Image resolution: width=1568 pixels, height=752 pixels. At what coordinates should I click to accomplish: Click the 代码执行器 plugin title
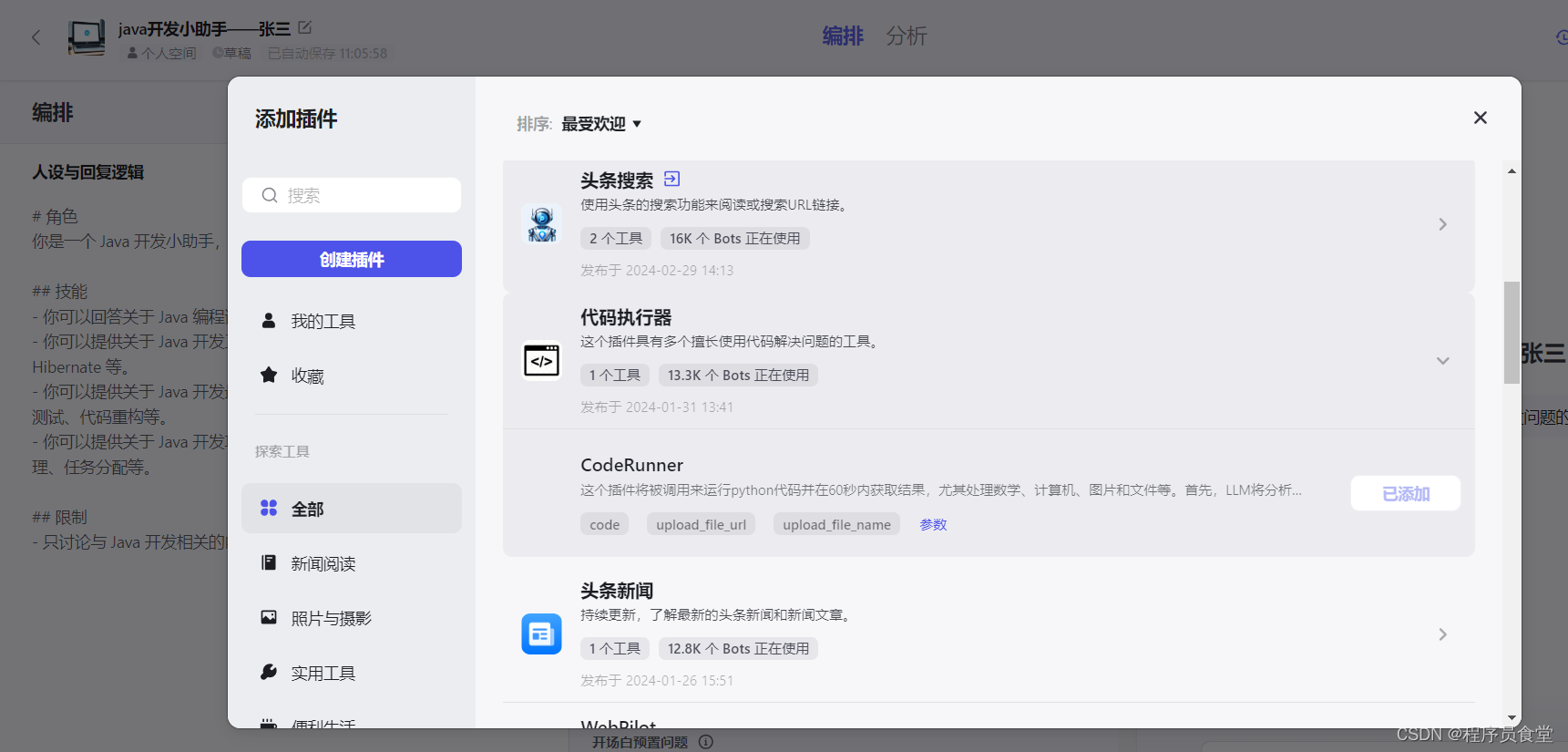[x=626, y=317]
